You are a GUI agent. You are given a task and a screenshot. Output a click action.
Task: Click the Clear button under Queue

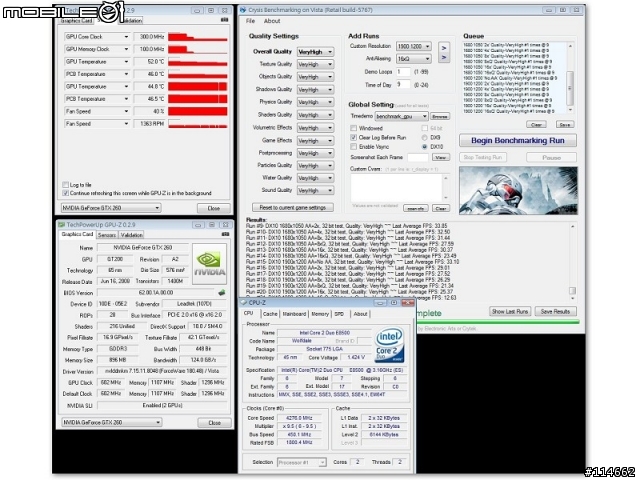[x=536, y=124]
